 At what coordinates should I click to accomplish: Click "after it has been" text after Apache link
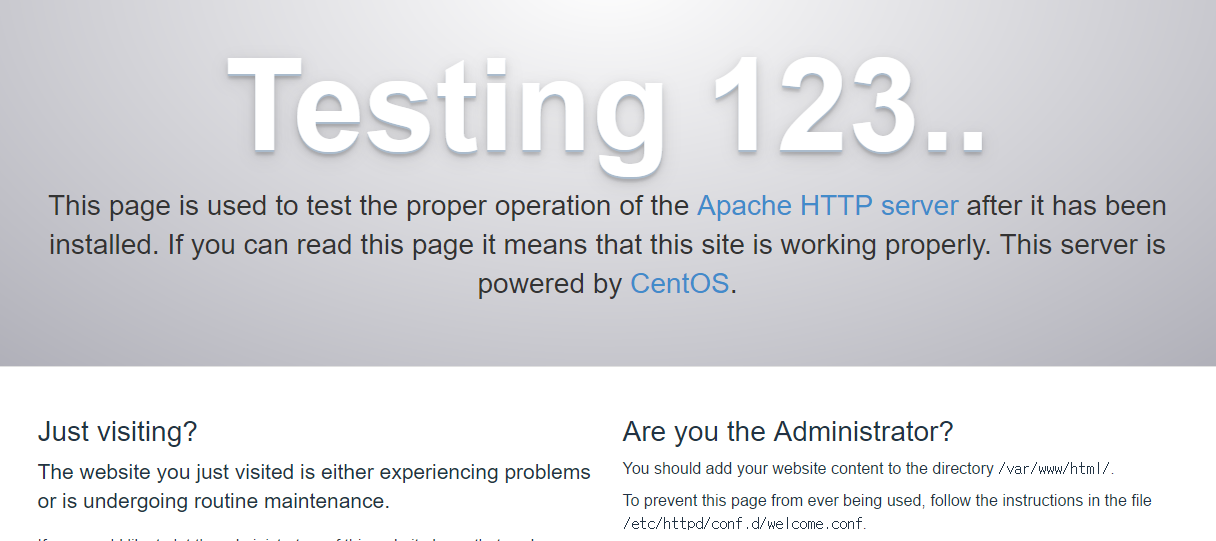[1066, 206]
